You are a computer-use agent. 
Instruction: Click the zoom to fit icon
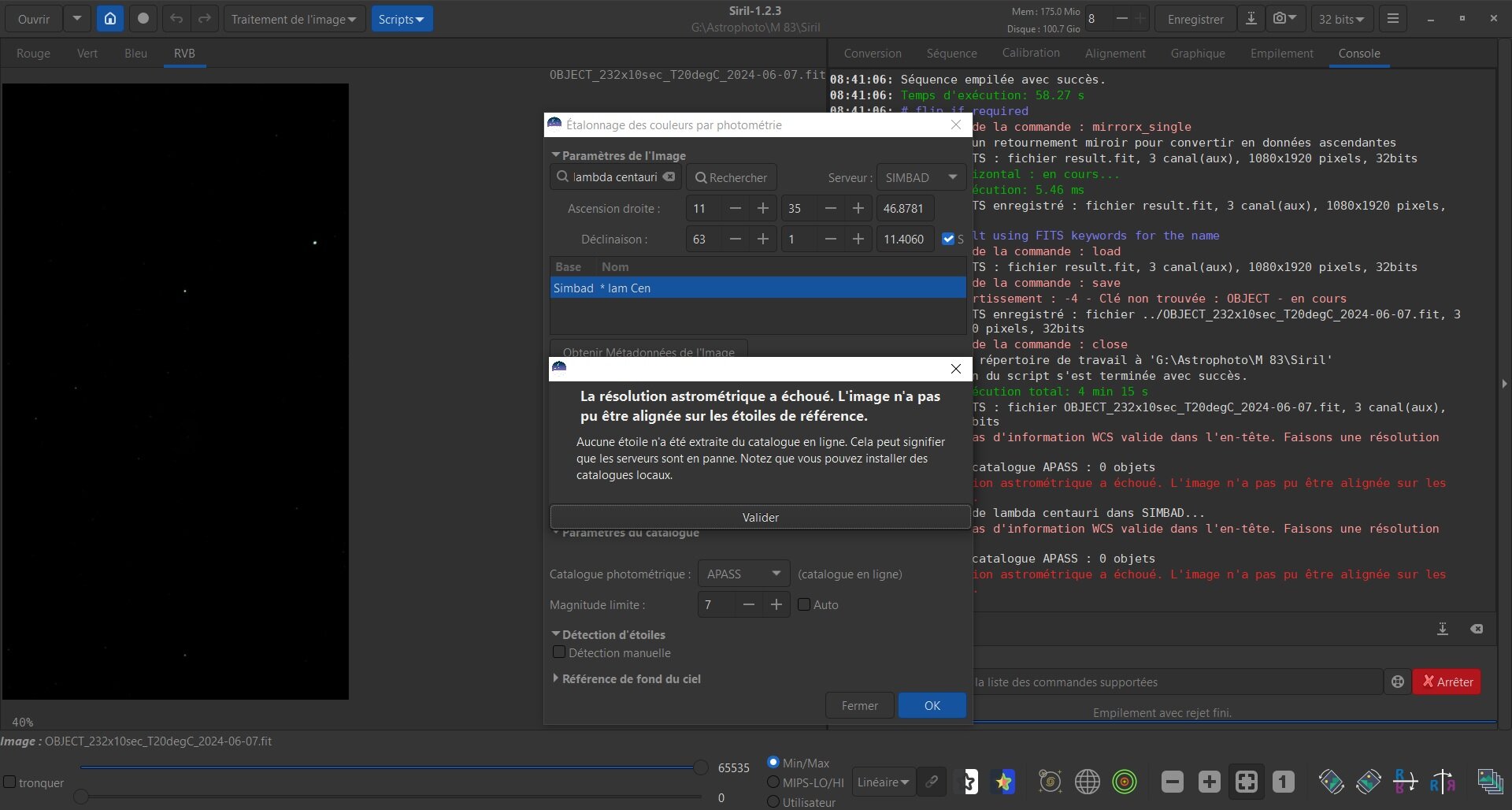[1246, 782]
